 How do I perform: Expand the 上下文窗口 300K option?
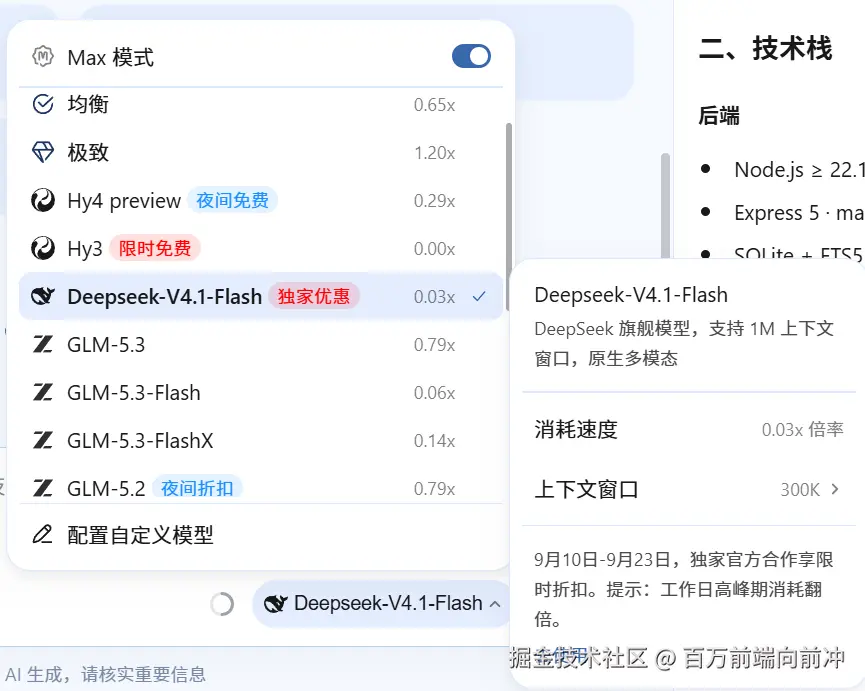[x=809, y=489]
